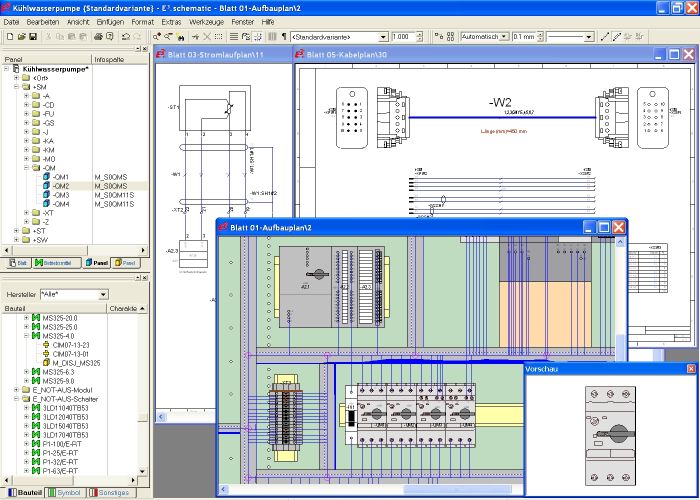Increase line width with spinner arrow
700x500 pixels.
coord(539,34)
